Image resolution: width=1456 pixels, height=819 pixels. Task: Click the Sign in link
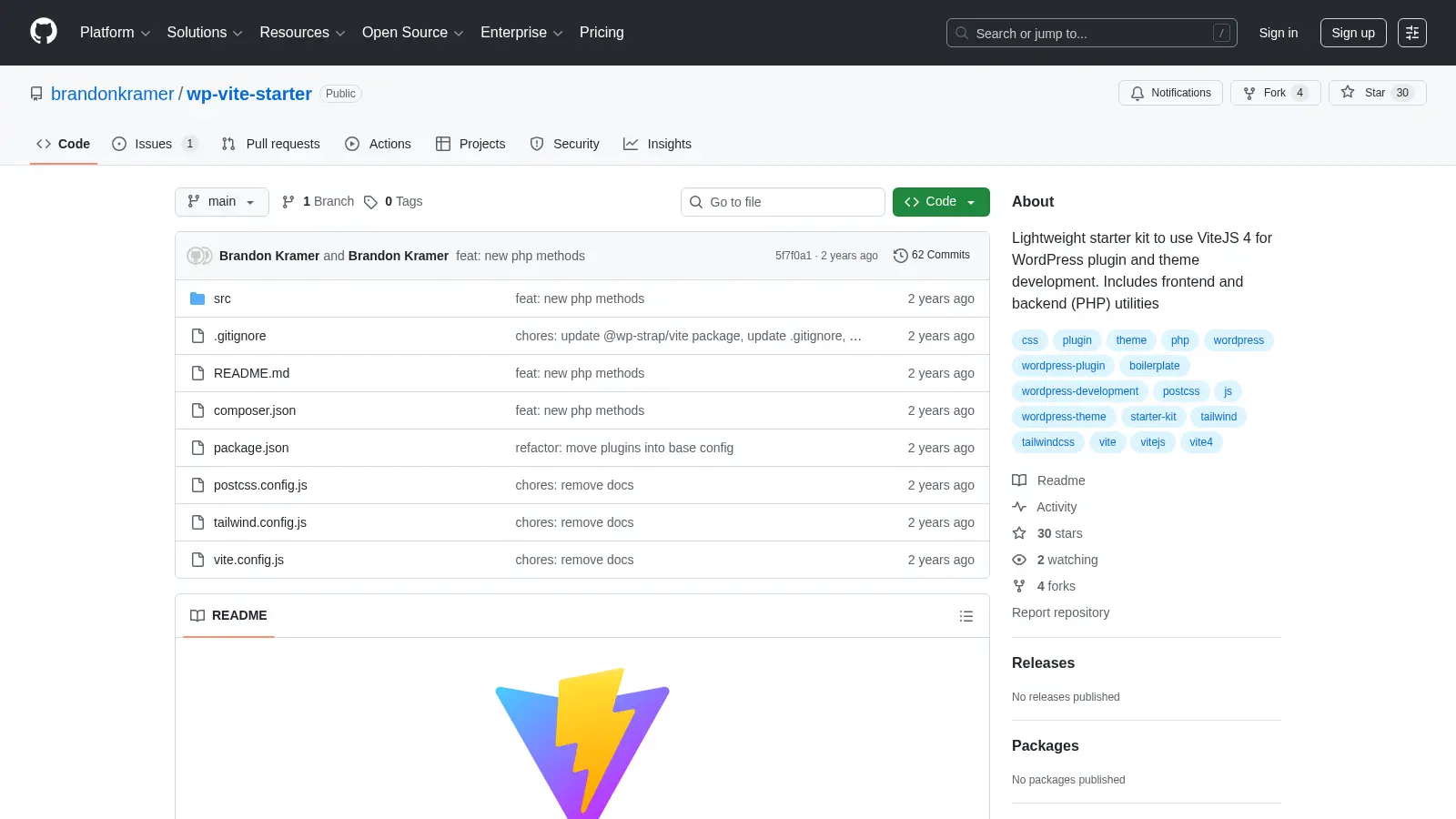point(1279,33)
